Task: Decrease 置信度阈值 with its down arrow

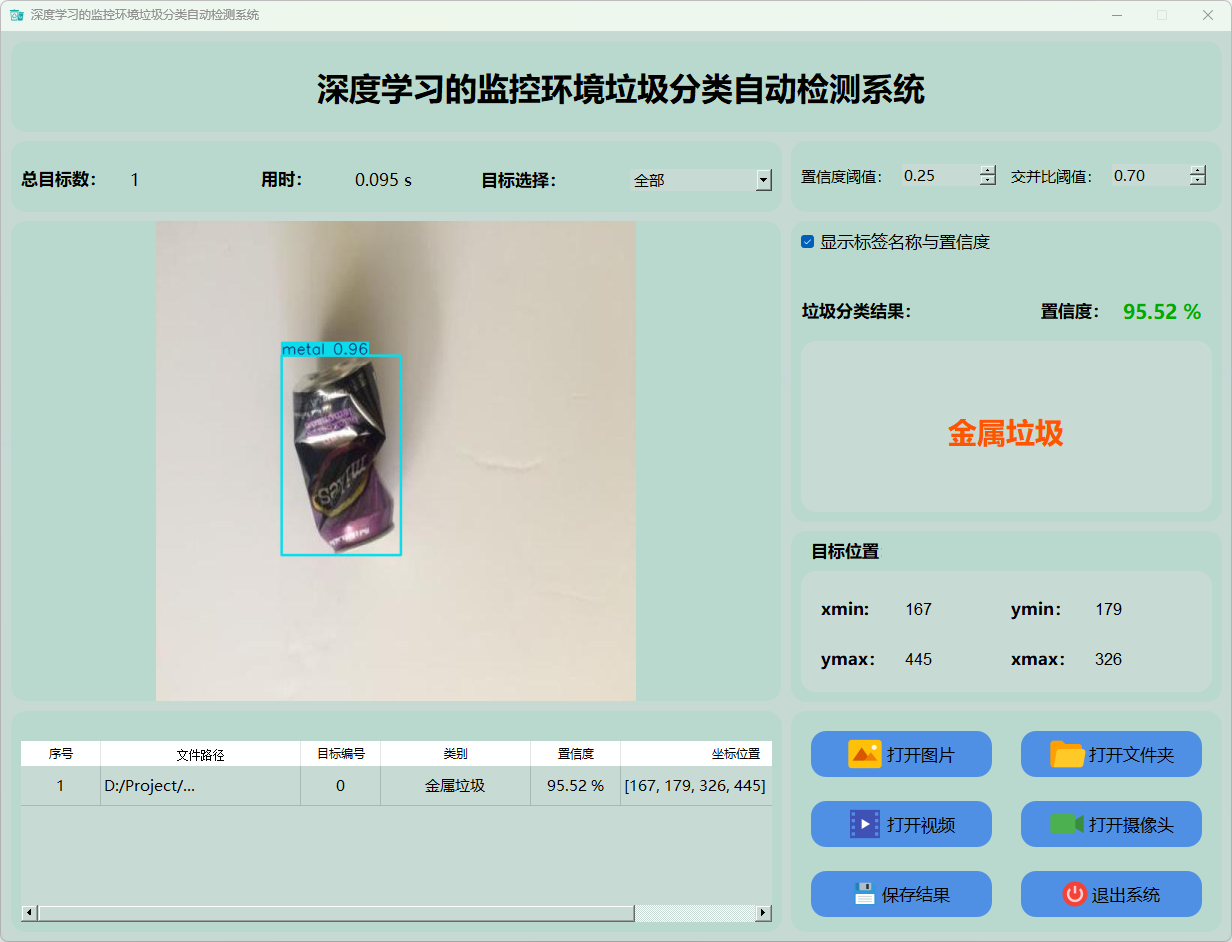Action: (988, 181)
